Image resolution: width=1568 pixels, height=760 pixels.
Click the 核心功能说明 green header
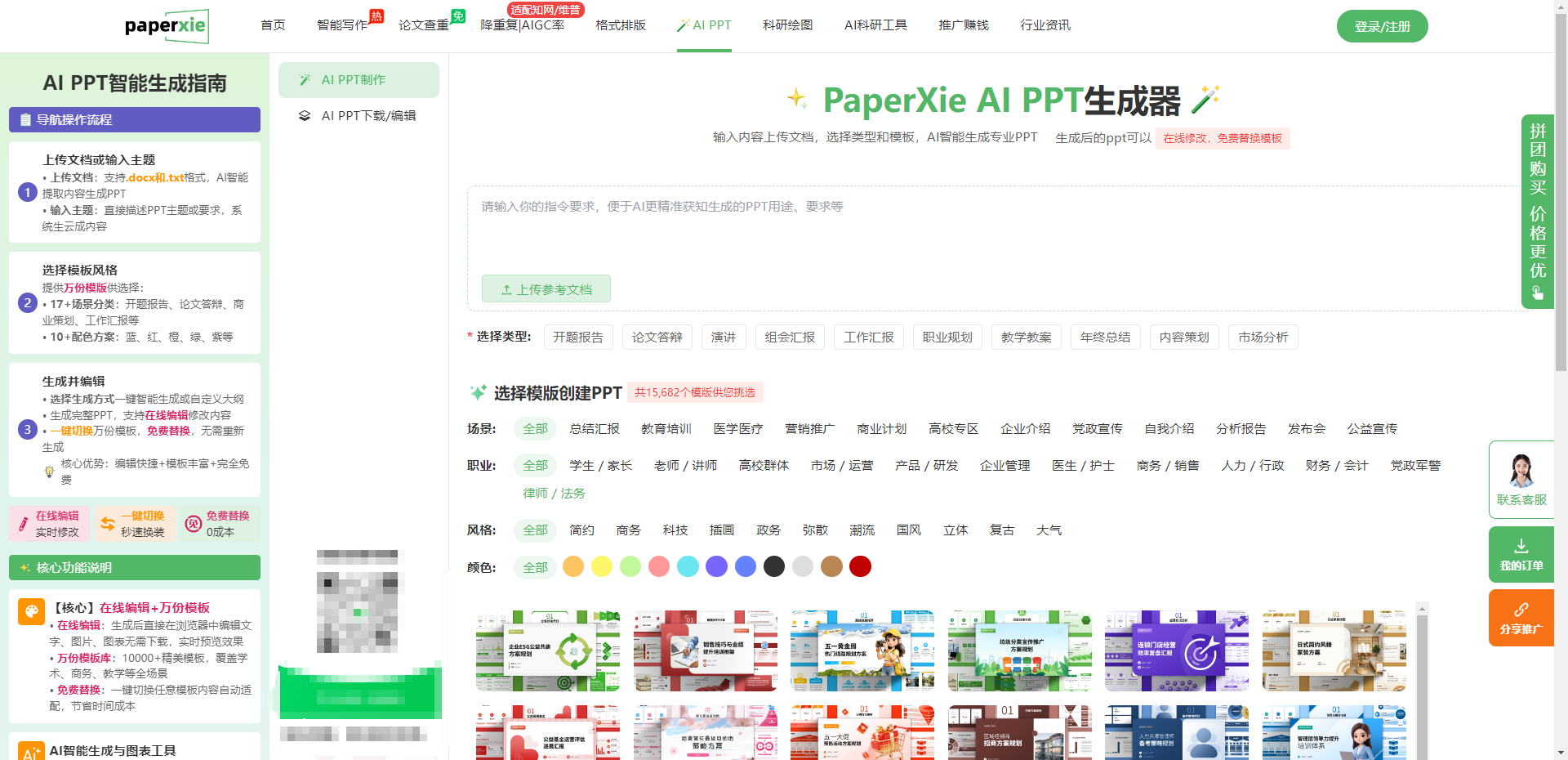[x=135, y=568]
